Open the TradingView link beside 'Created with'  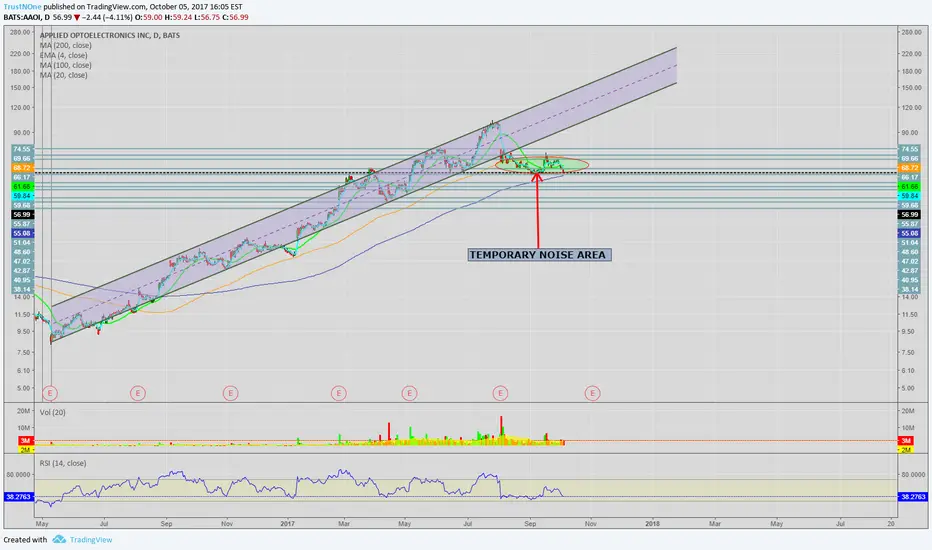coord(91,540)
